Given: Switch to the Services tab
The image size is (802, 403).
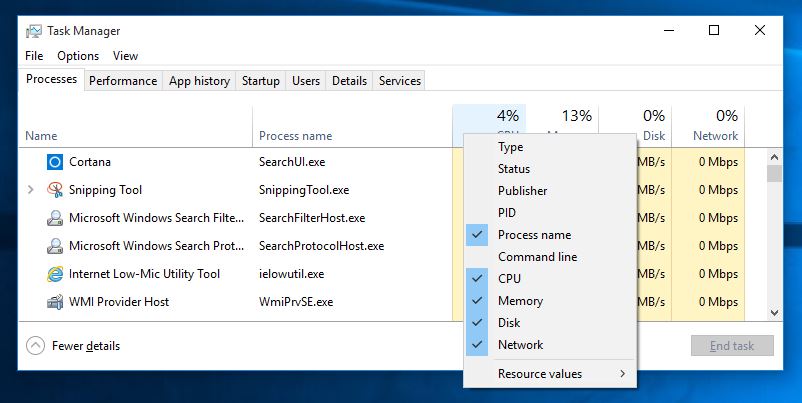Looking at the screenshot, I should (x=400, y=81).
